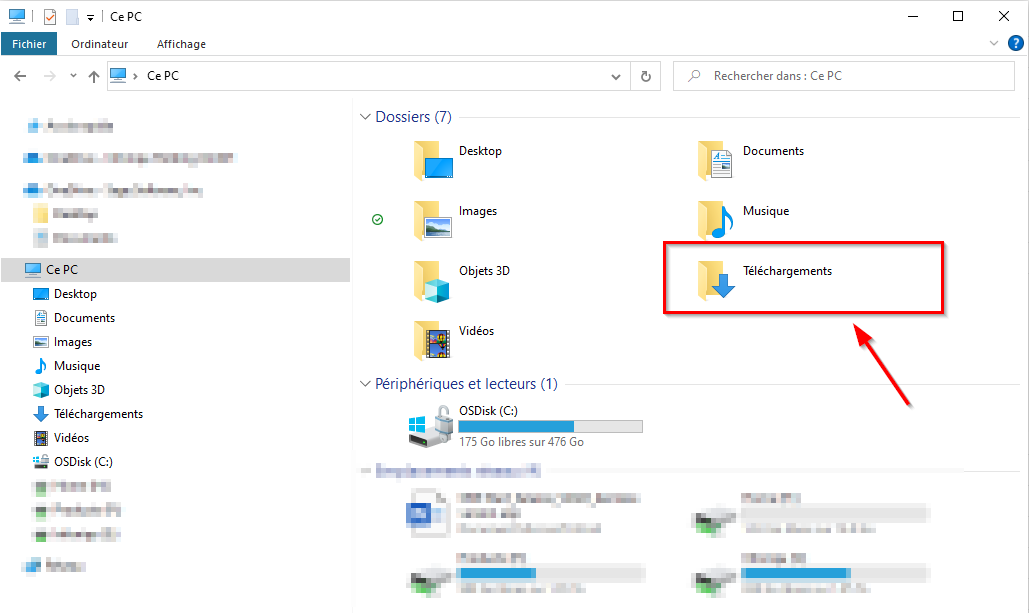The width and height of the screenshot is (1029, 613).
Task: Open the Fichier menu
Action: (29, 44)
